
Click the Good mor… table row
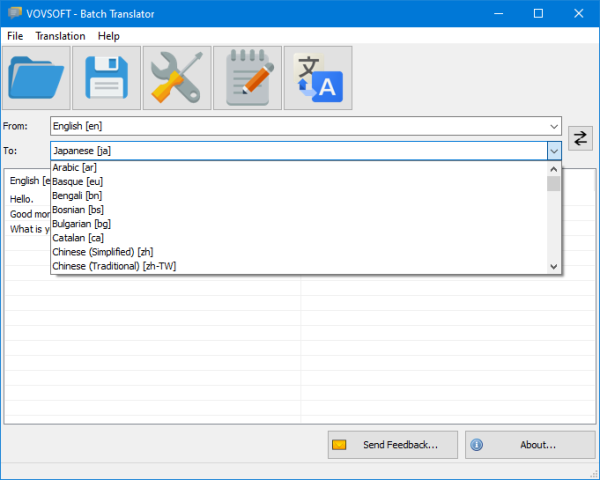tap(28, 214)
